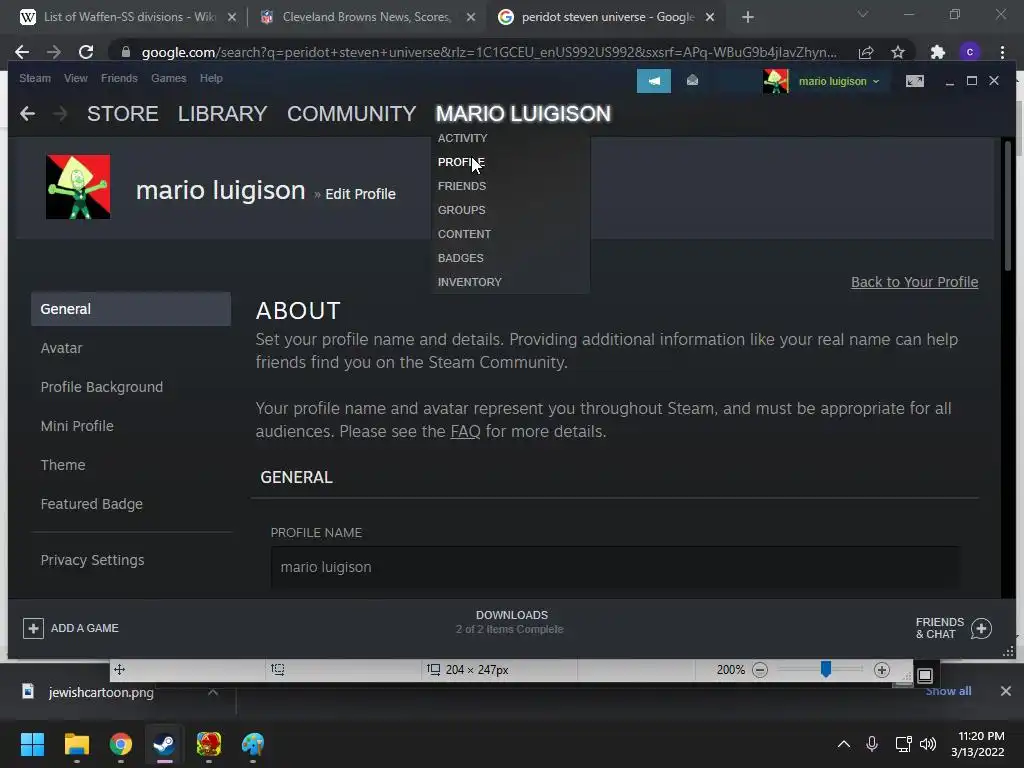1024x768 pixels.
Task: Open Steam inbox envelope icon
Action: click(692, 80)
